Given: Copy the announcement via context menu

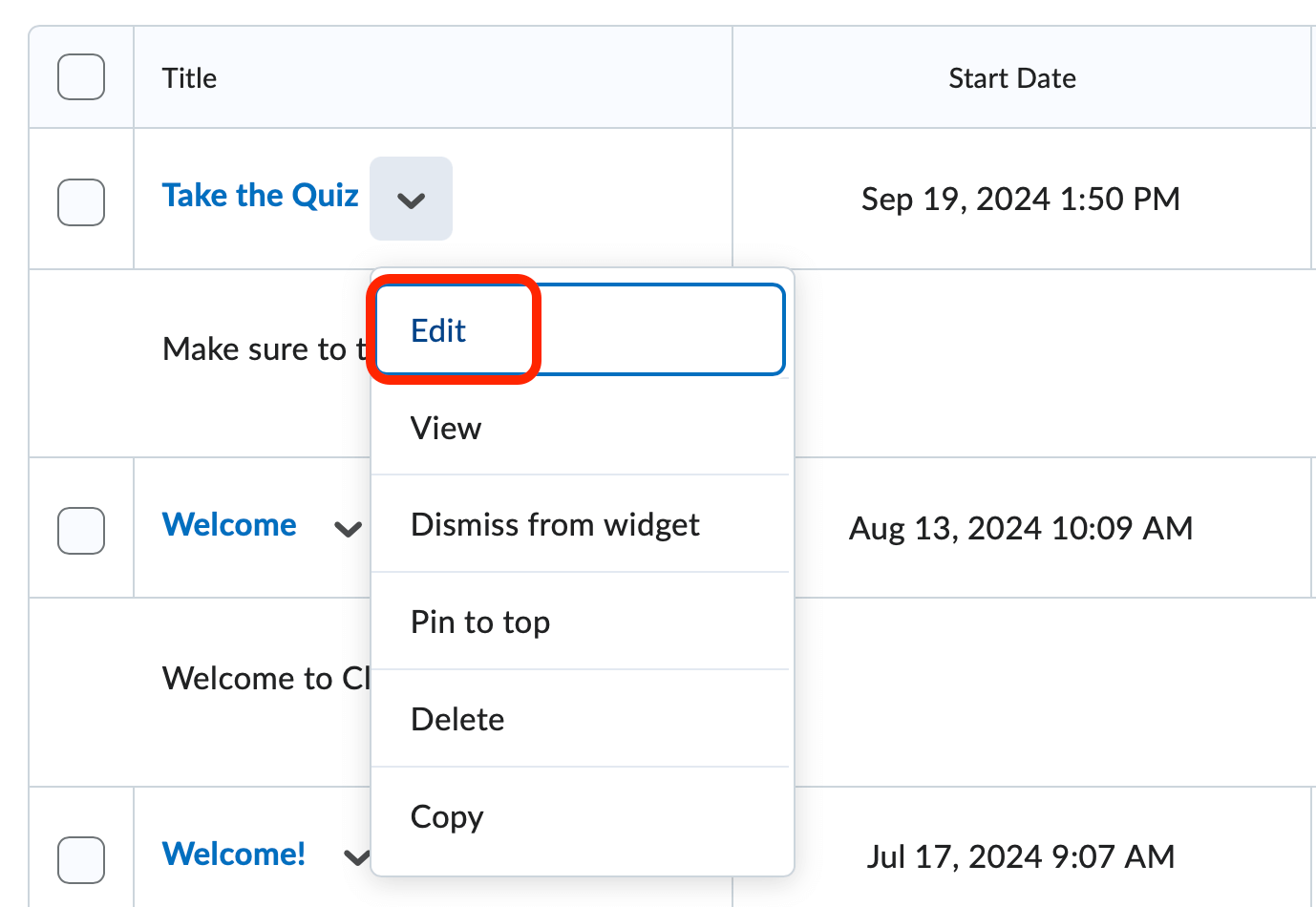Looking at the screenshot, I should click(447, 816).
